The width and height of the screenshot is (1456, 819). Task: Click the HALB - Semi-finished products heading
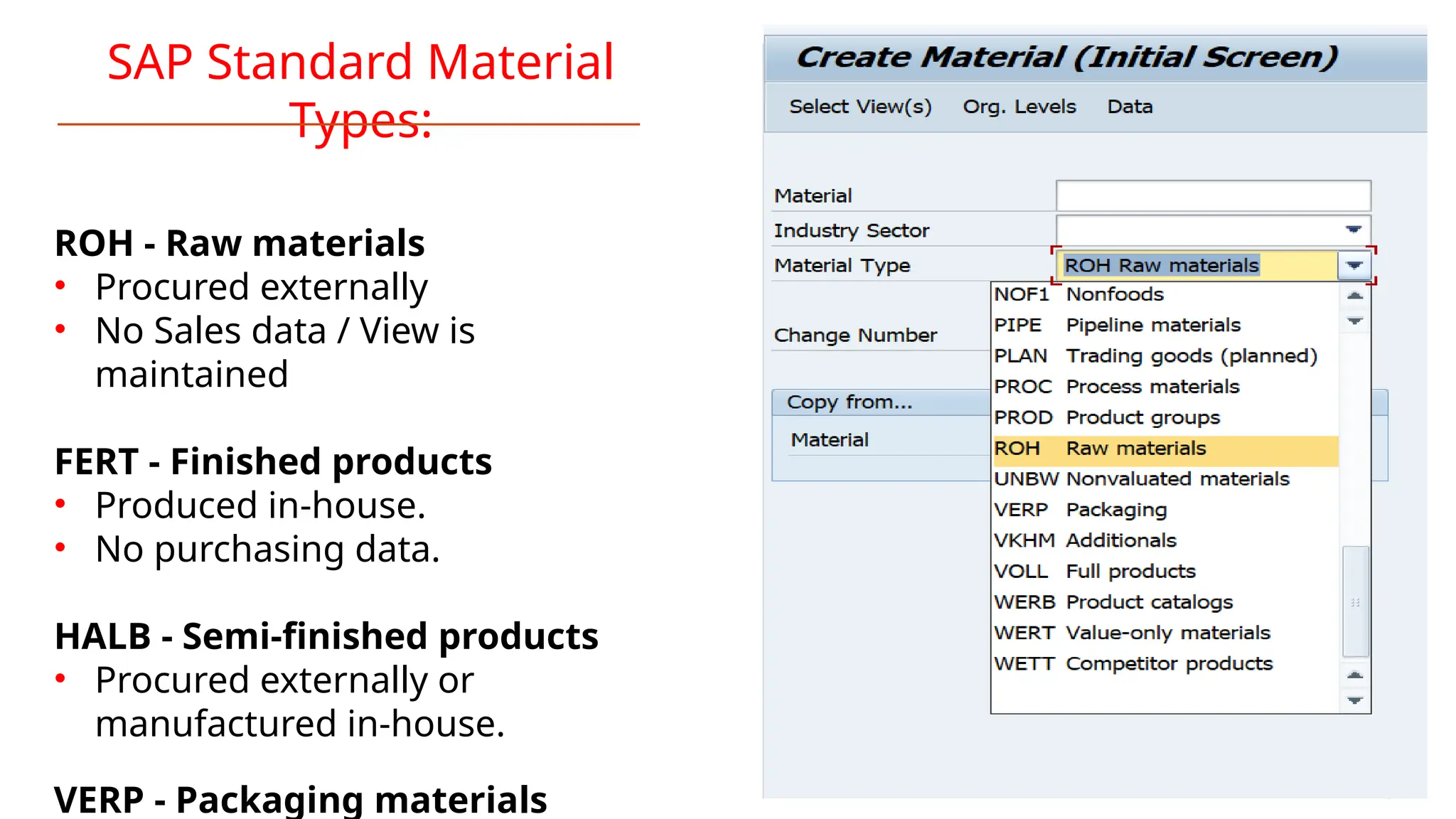(327, 636)
